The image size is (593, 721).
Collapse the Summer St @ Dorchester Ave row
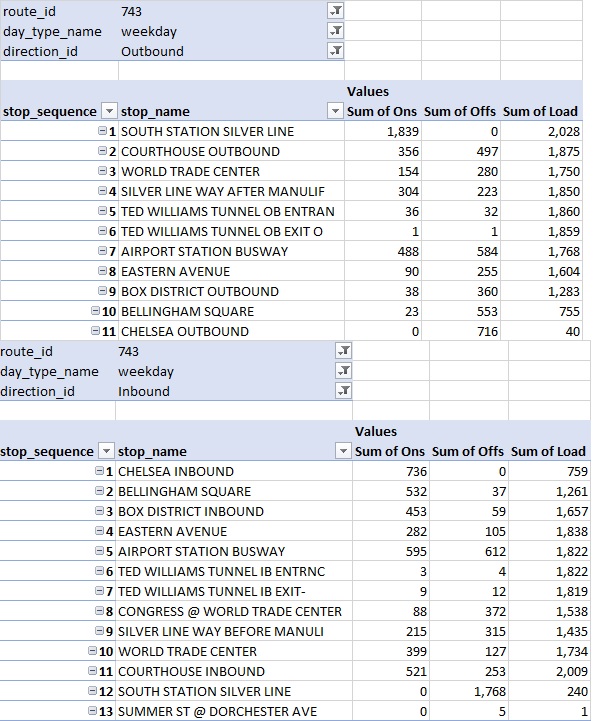(x=92, y=711)
